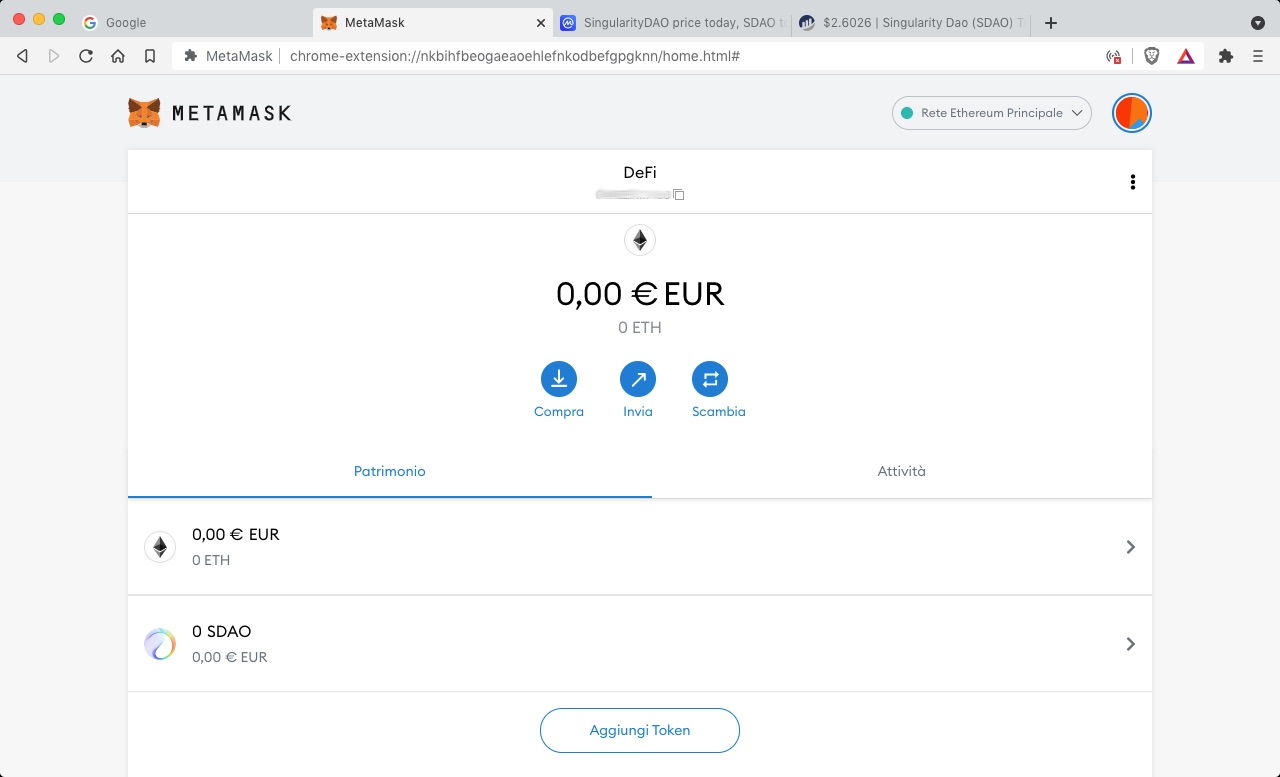Open a new browser tab
The image size is (1280, 777).
(1051, 22)
